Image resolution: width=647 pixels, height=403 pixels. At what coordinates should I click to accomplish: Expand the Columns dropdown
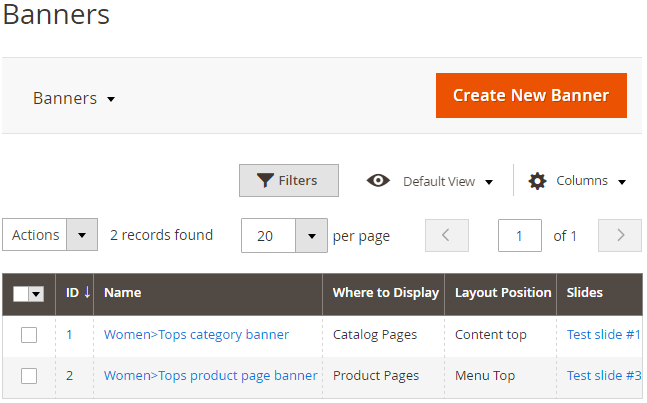578,181
